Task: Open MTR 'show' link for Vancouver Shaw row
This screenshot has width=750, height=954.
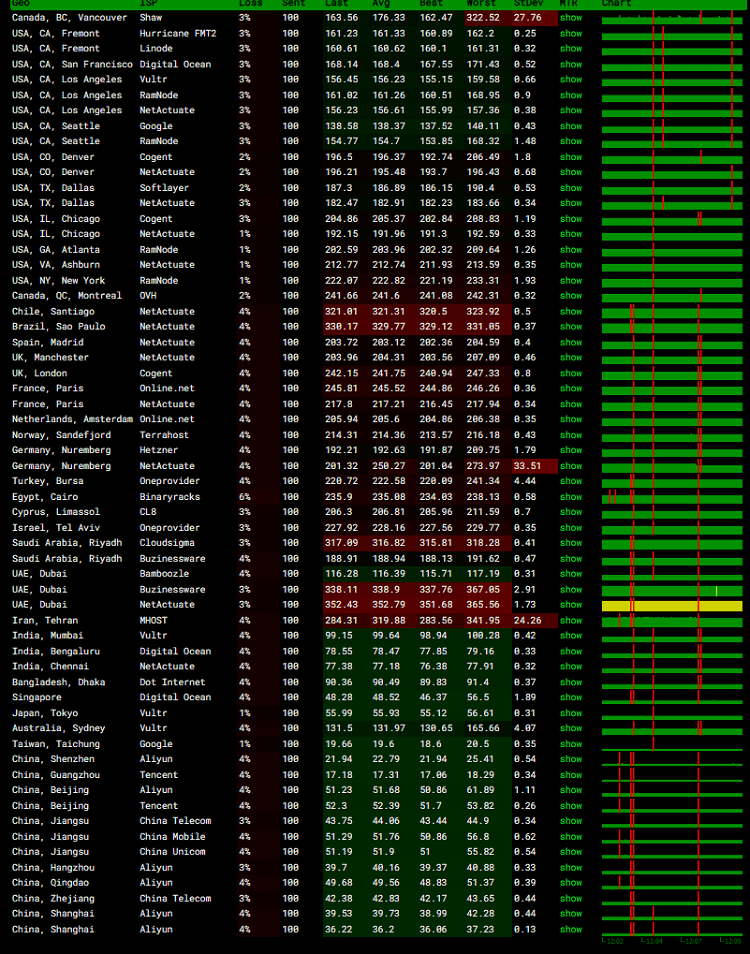Action: (571, 18)
